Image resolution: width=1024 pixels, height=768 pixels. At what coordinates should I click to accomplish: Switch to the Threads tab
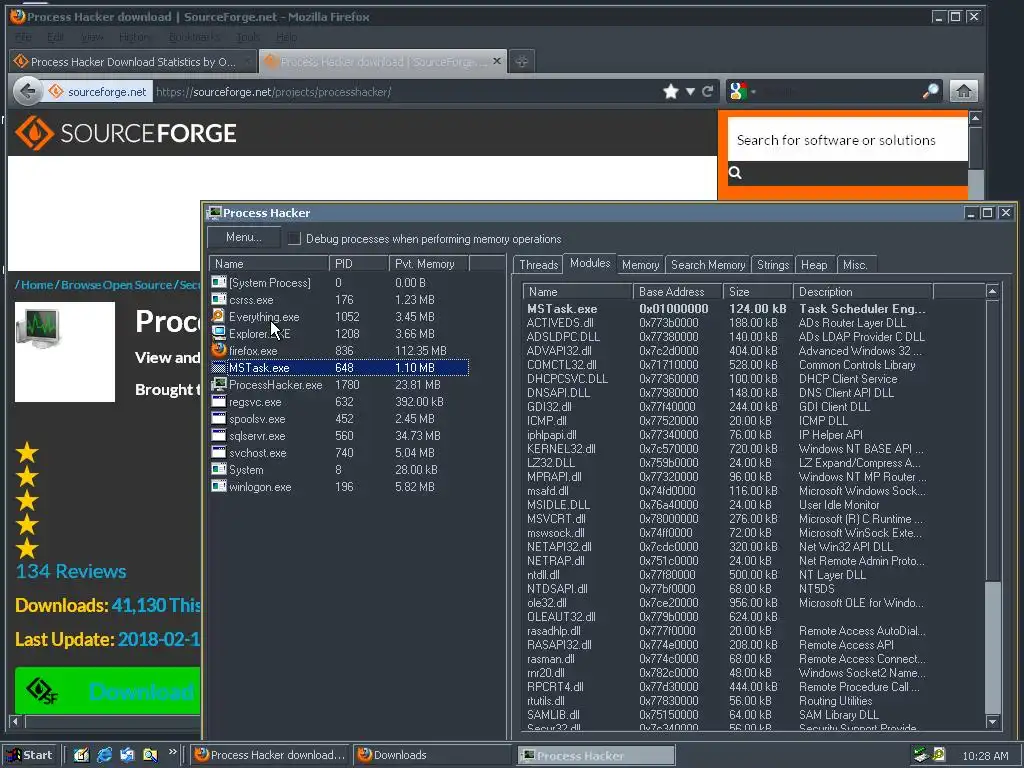coord(538,264)
